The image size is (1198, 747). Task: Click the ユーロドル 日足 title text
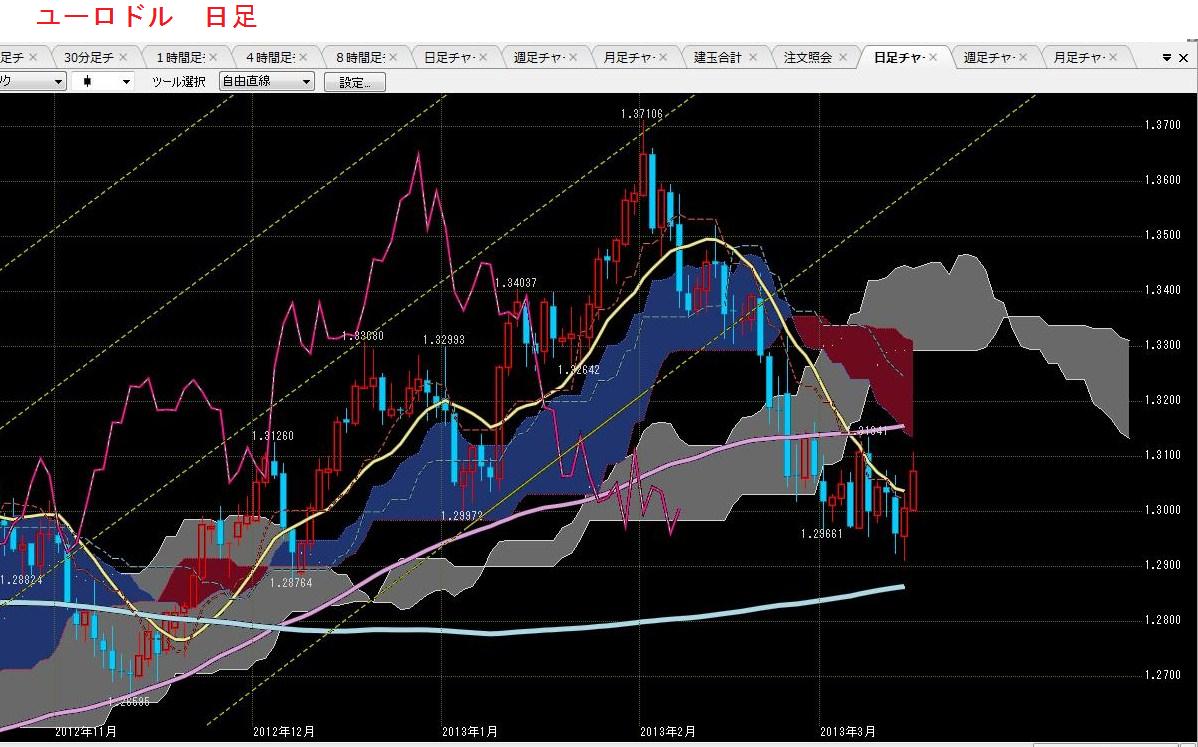pos(147,17)
